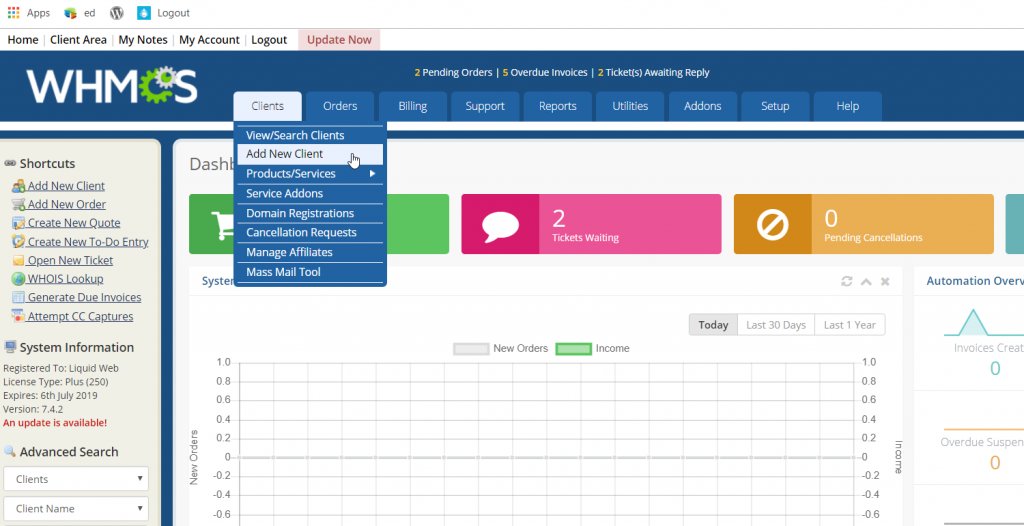The image size is (1024, 526).
Task: Click the 2 Pending Orders link
Action: pyautogui.click(x=453, y=73)
